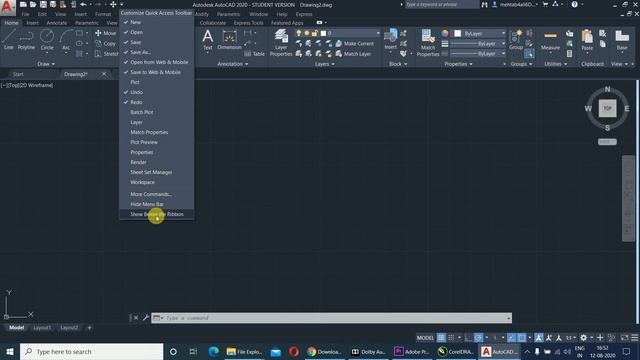640x360 pixels.
Task: Click the Help question mark icon
Action: [574, 4]
